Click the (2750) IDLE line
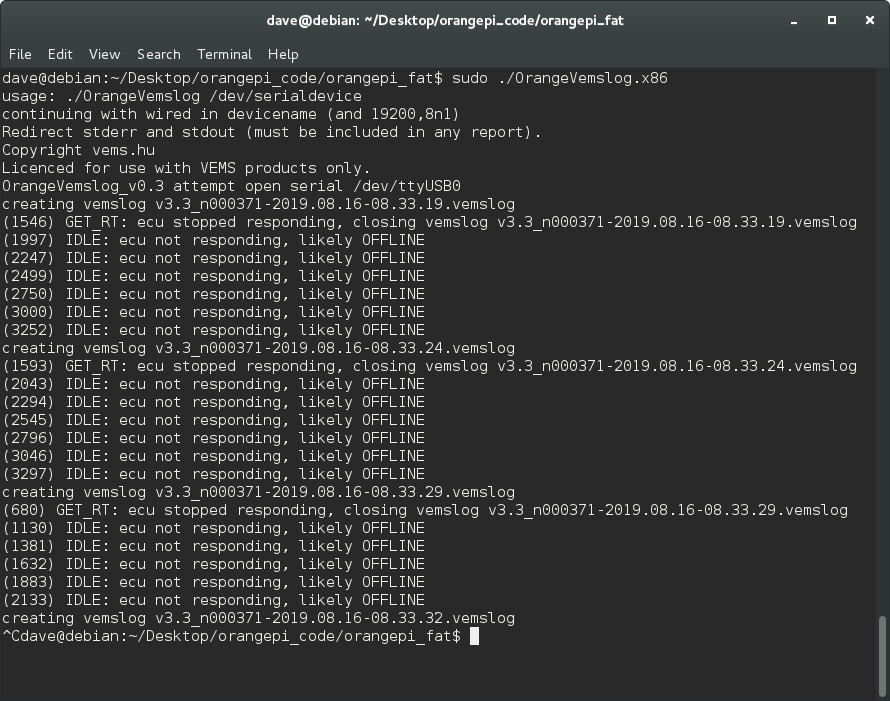The image size is (890, 701). point(213,295)
